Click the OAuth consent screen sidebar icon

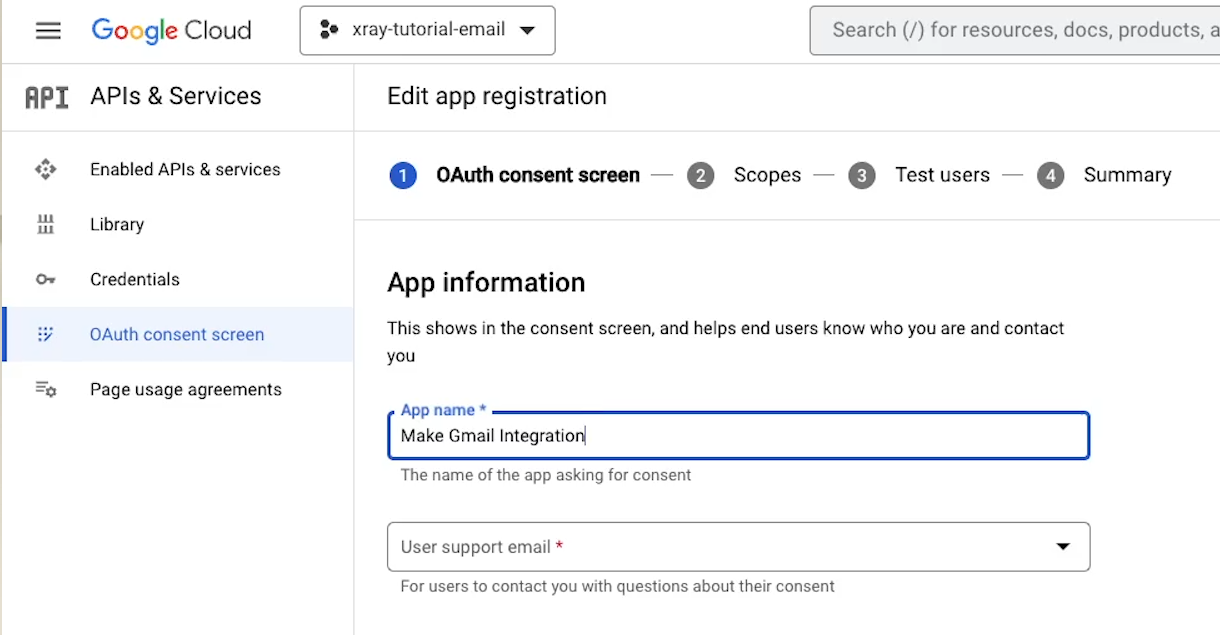(x=46, y=334)
